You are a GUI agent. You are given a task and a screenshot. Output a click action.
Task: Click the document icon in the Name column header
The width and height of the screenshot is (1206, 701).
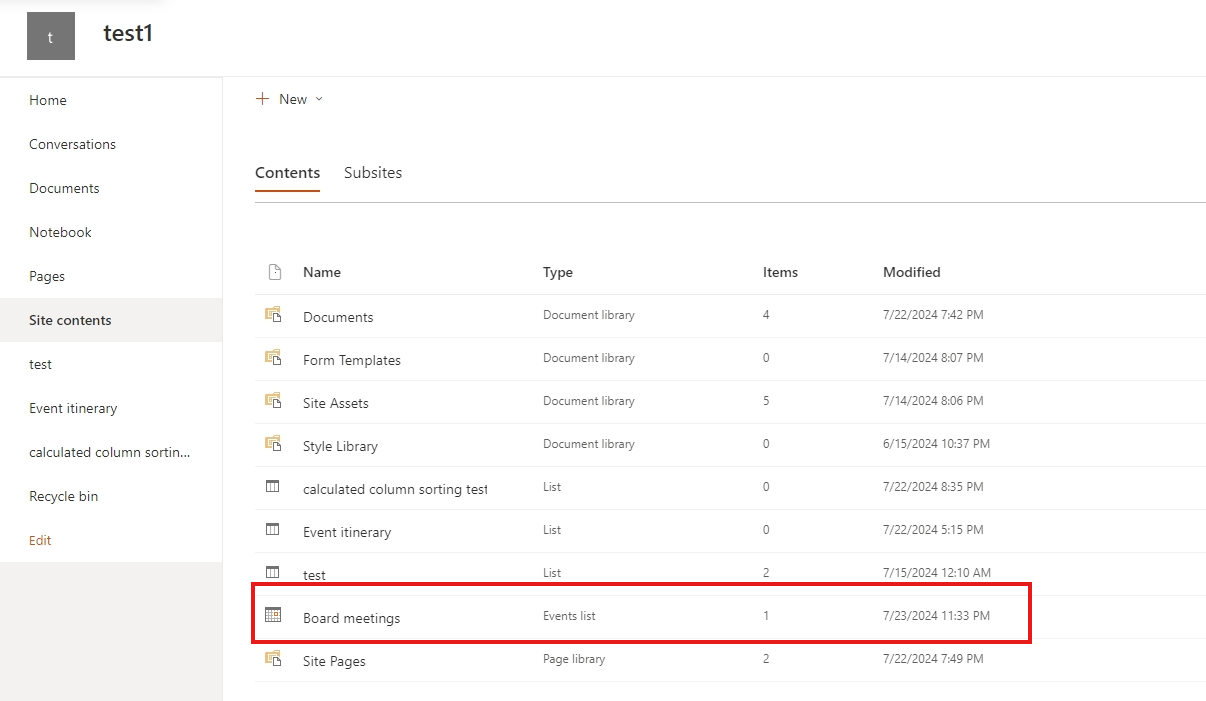click(x=272, y=271)
